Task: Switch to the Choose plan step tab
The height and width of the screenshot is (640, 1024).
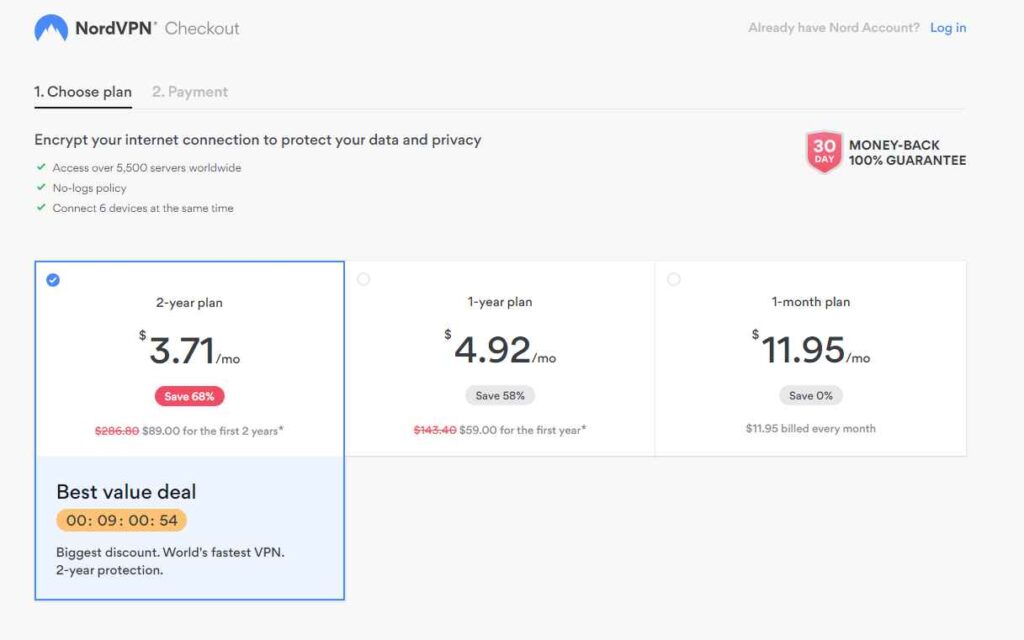Action: coord(83,92)
